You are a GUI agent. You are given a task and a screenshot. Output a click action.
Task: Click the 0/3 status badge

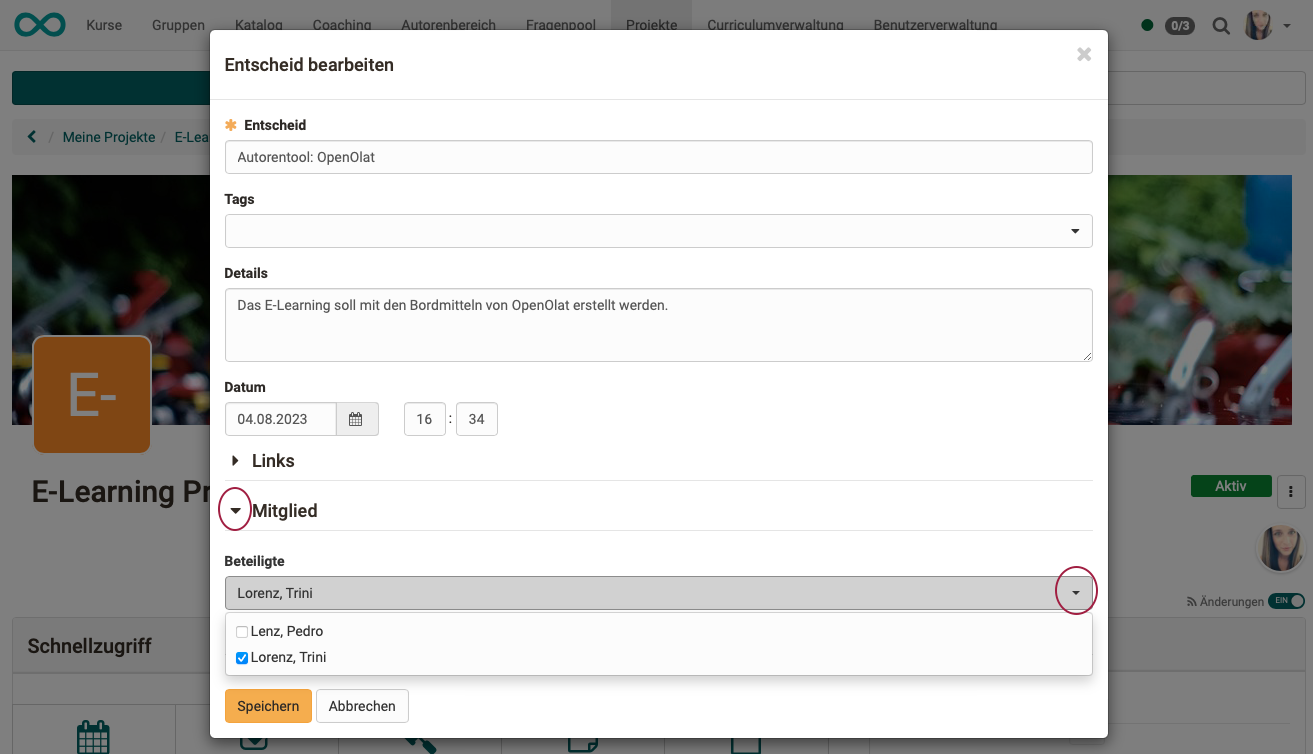(x=1179, y=26)
